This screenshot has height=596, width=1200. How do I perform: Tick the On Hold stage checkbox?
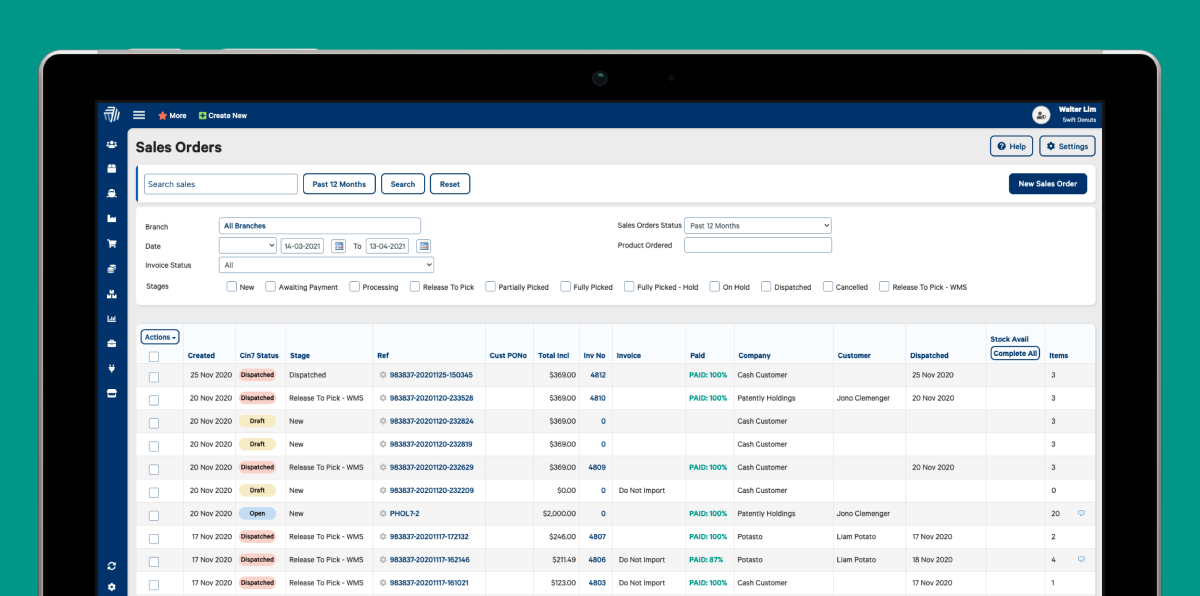click(x=715, y=286)
